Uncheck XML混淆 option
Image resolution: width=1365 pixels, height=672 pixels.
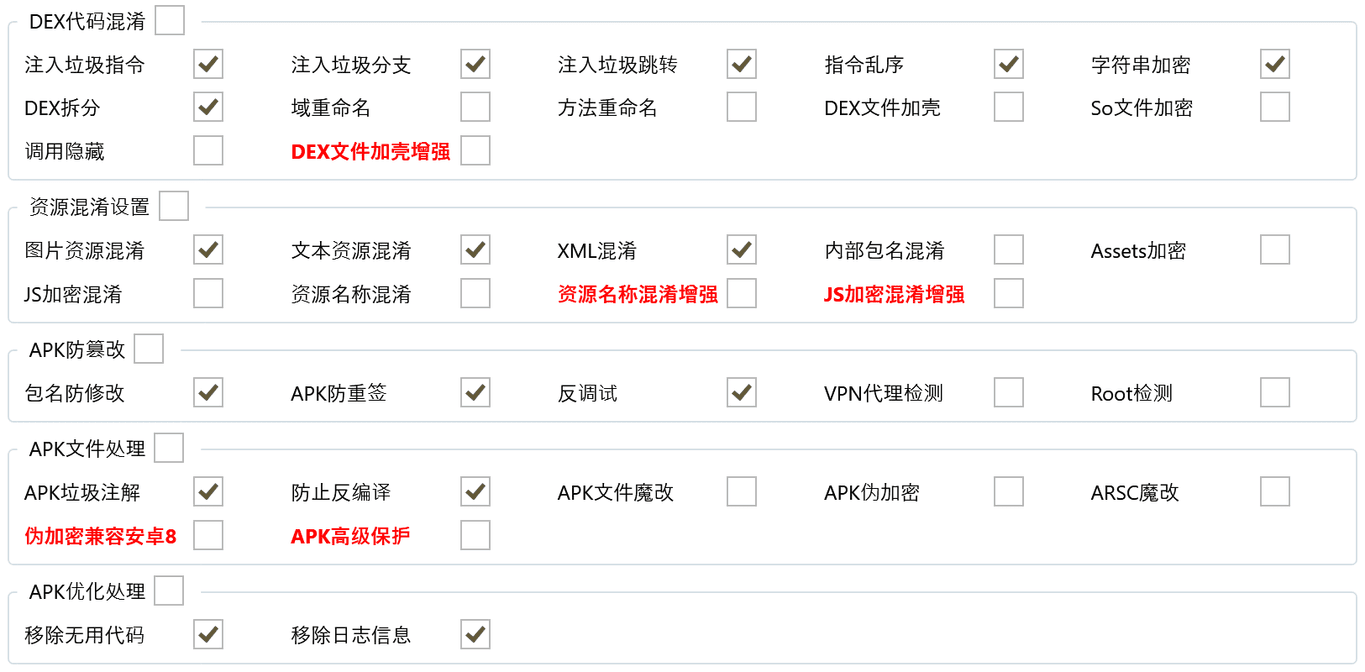tap(741, 250)
